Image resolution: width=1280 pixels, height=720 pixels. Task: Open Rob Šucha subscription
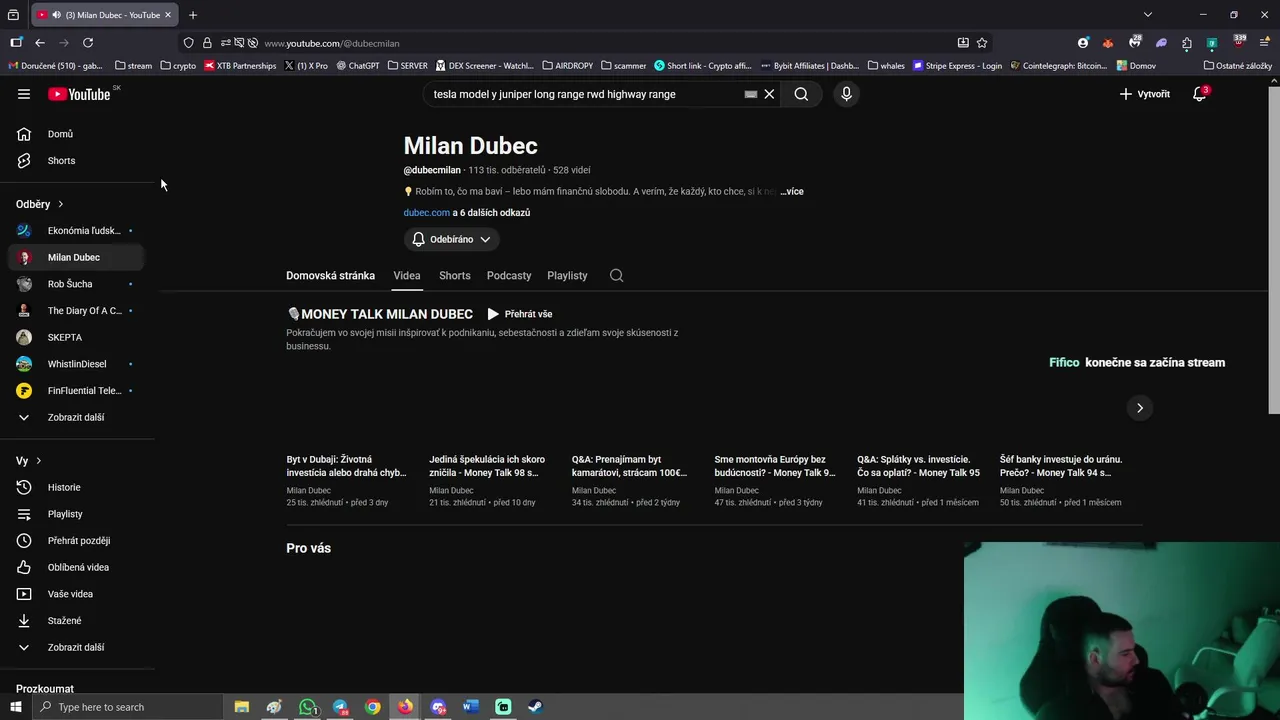[78, 284]
